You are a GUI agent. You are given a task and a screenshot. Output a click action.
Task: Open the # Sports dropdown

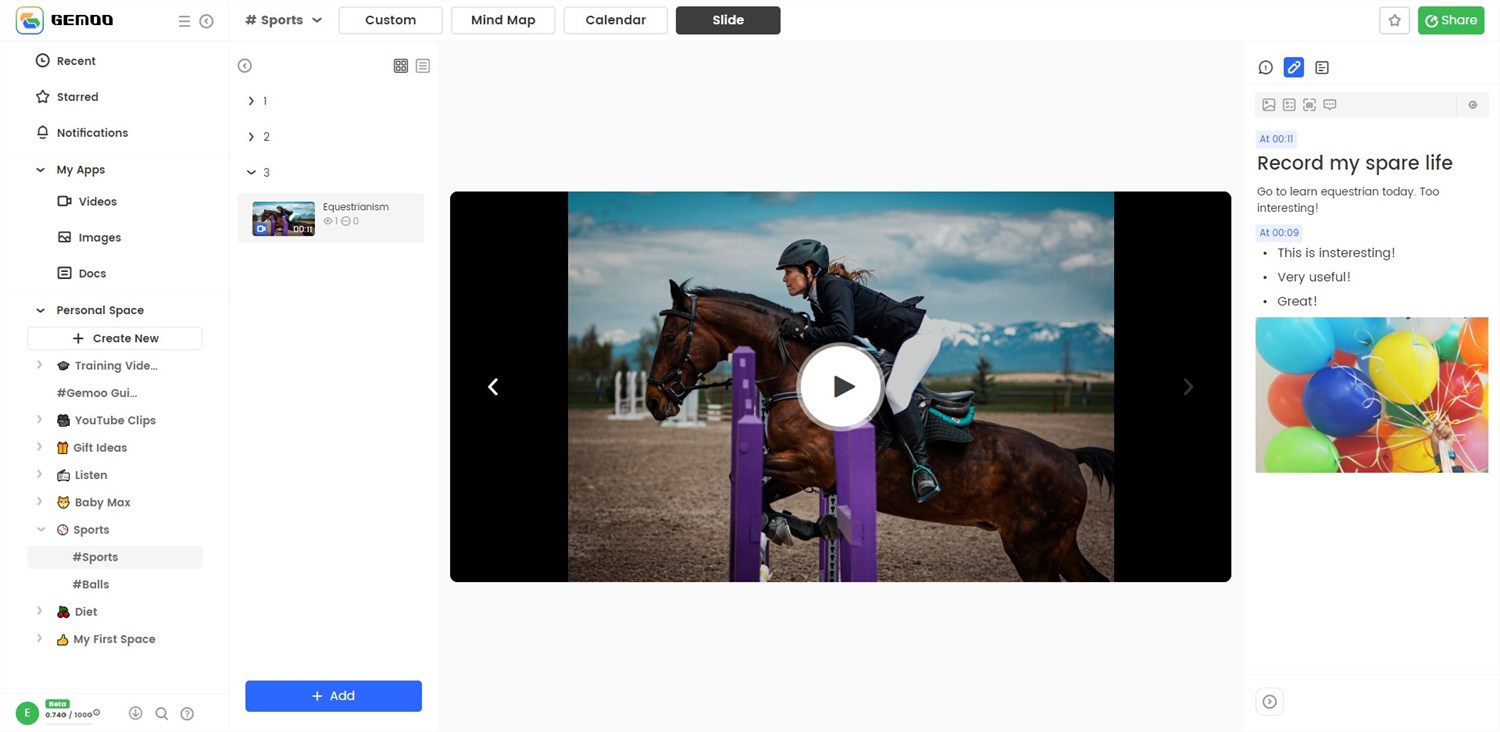tap(284, 20)
